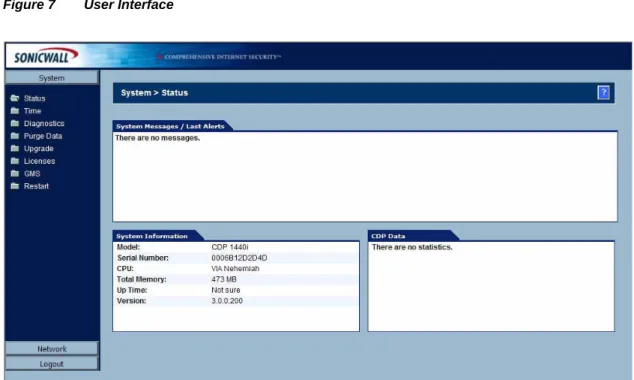
Task: Click the SonicWALL logo
Action: 45,56
